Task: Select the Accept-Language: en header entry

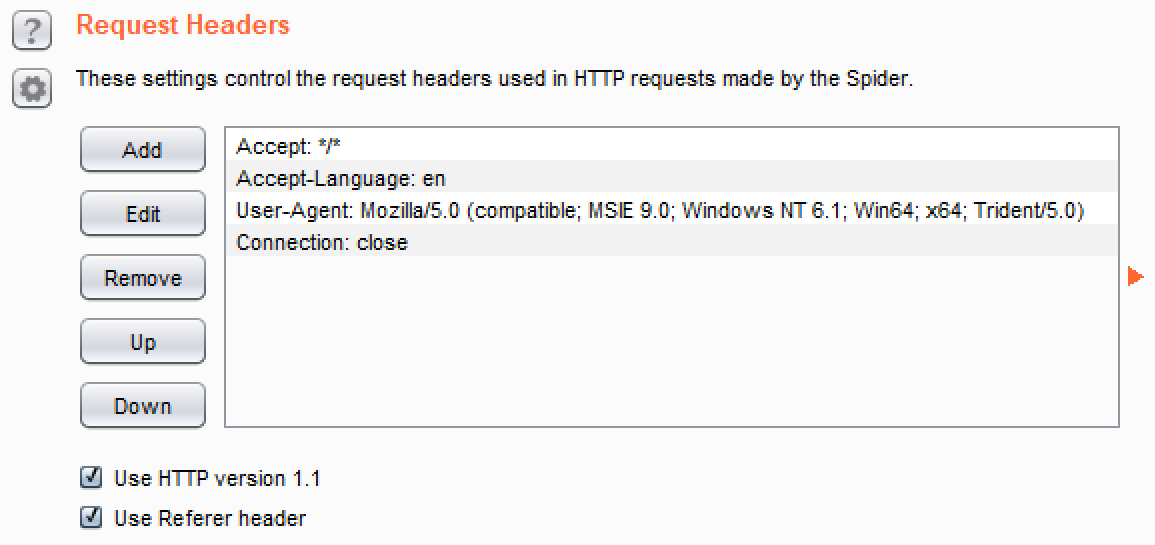Action: pyautogui.click(x=671, y=179)
